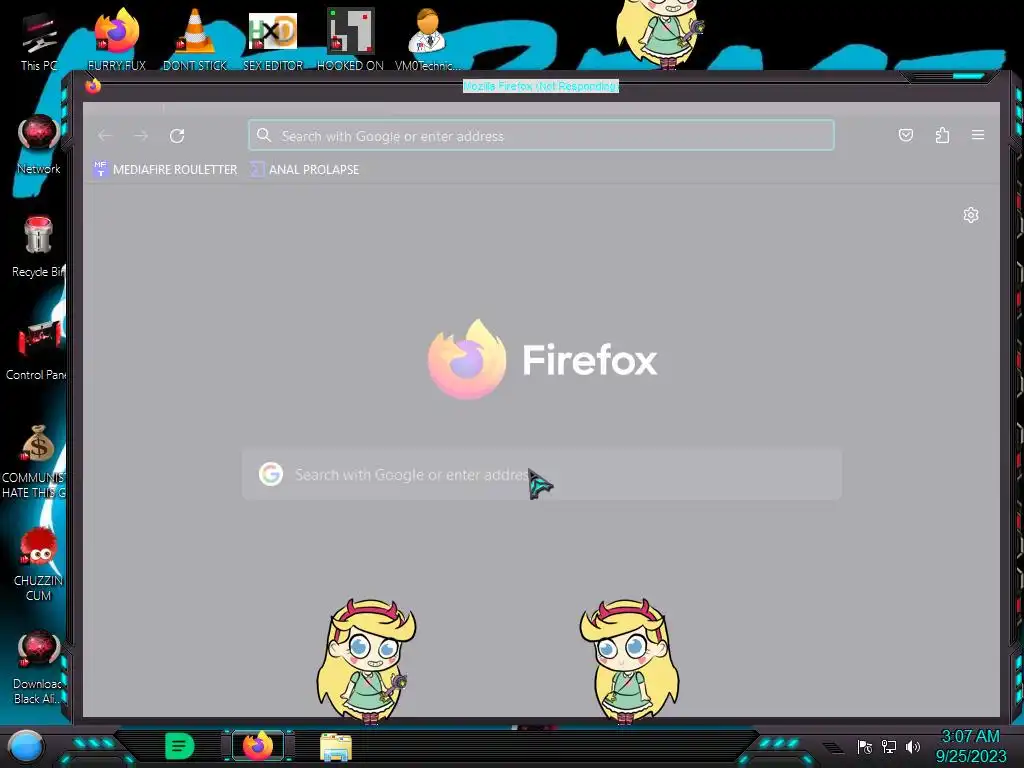Screen dimensions: 1024x768
Task: Open the HxD editor desktop shortcut
Action: pos(273,39)
